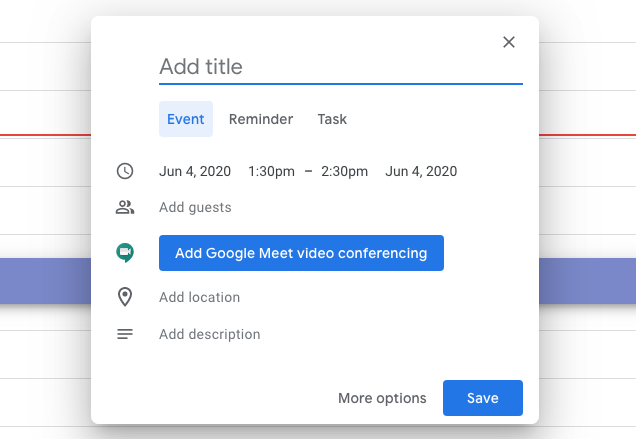Close the event creation dialog
Viewport: 636px width, 439px height.
point(509,42)
